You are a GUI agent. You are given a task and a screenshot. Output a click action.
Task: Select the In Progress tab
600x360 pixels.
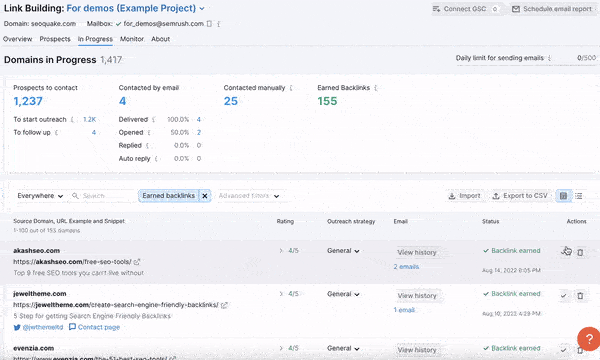(x=95, y=39)
